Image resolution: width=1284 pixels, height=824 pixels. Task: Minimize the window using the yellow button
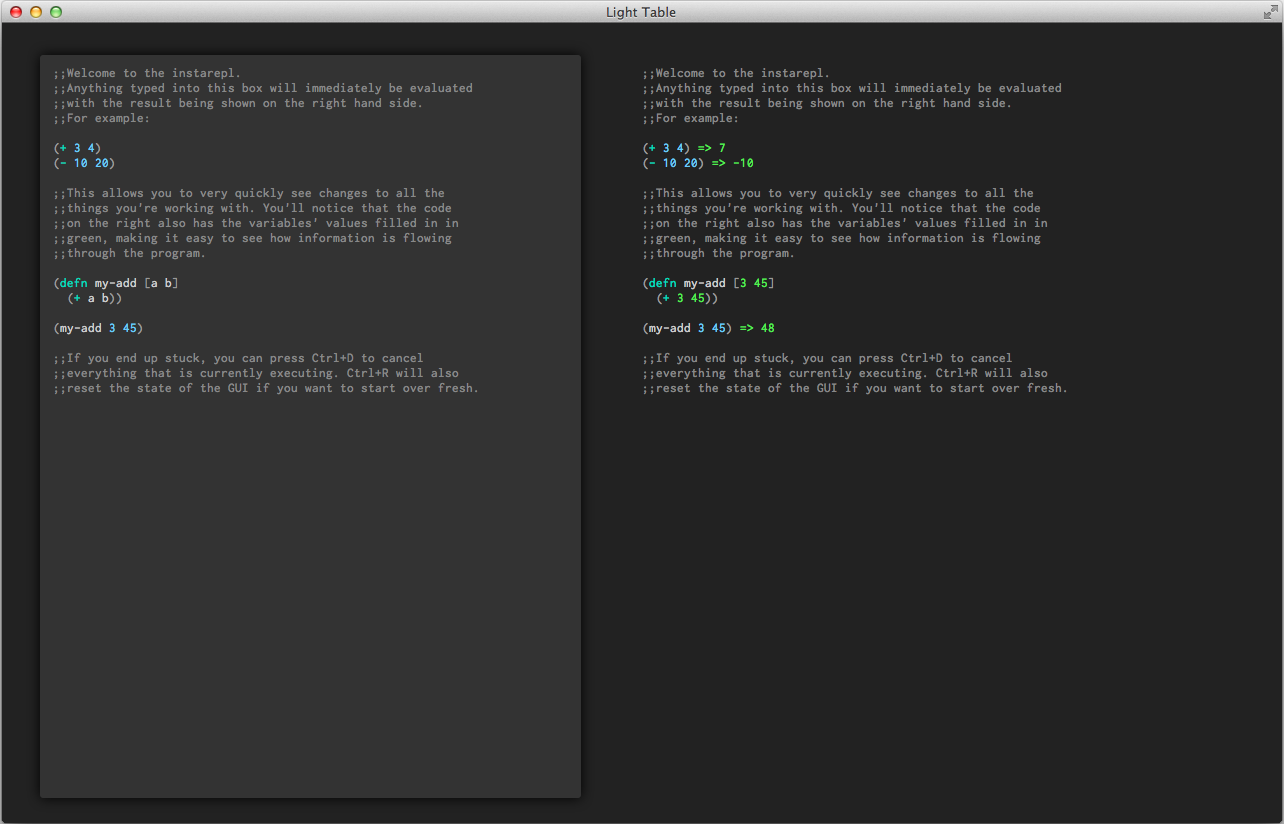36,12
